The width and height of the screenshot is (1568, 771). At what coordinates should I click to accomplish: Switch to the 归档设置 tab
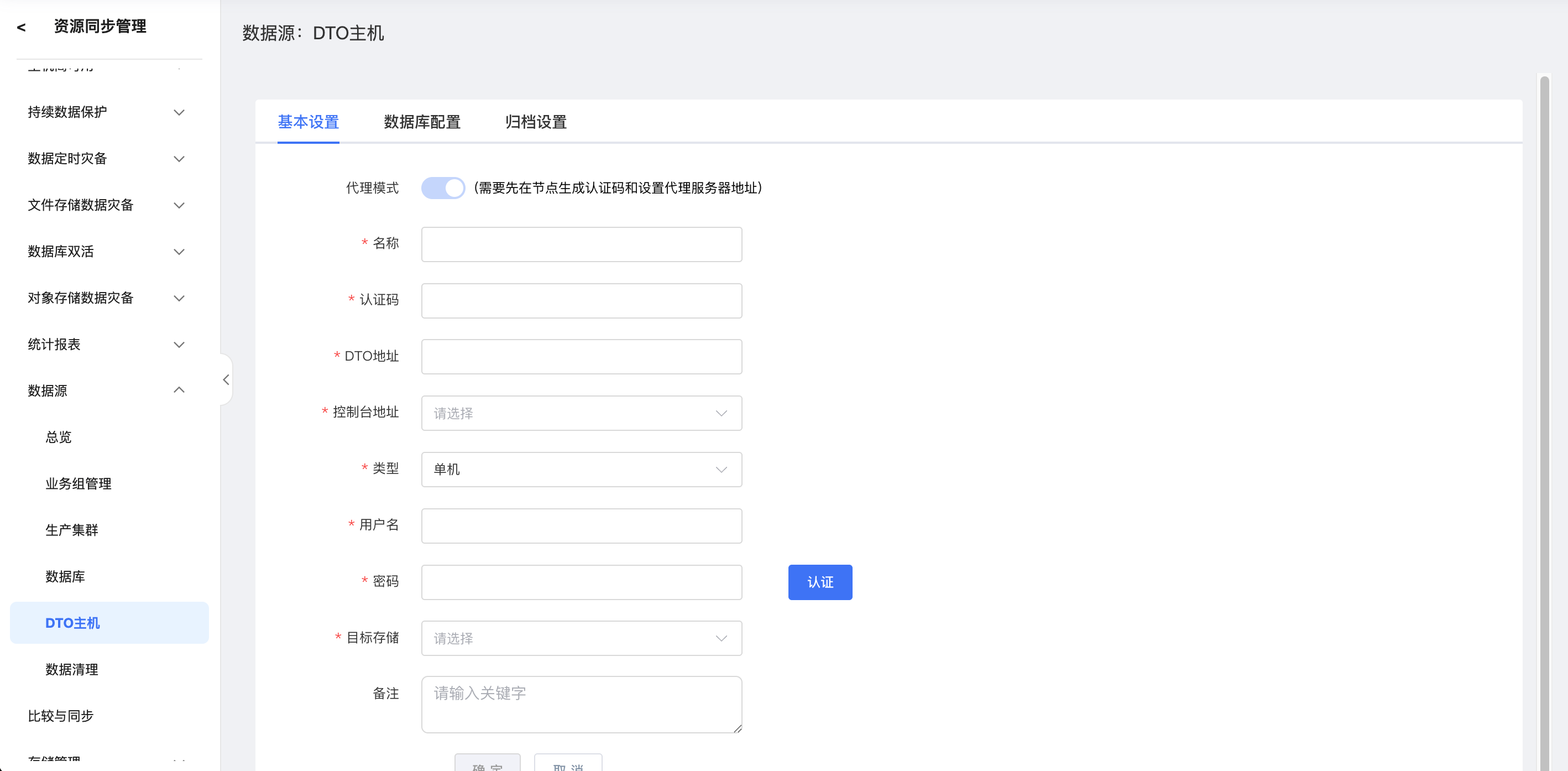tap(536, 122)
